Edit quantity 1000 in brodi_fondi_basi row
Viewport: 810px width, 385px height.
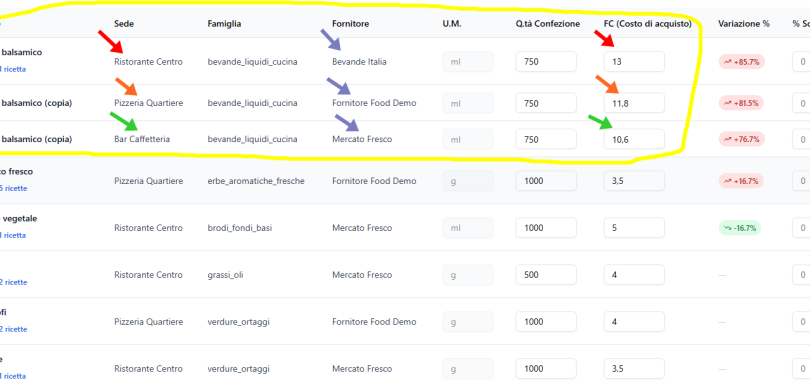[x=546, y=228]
